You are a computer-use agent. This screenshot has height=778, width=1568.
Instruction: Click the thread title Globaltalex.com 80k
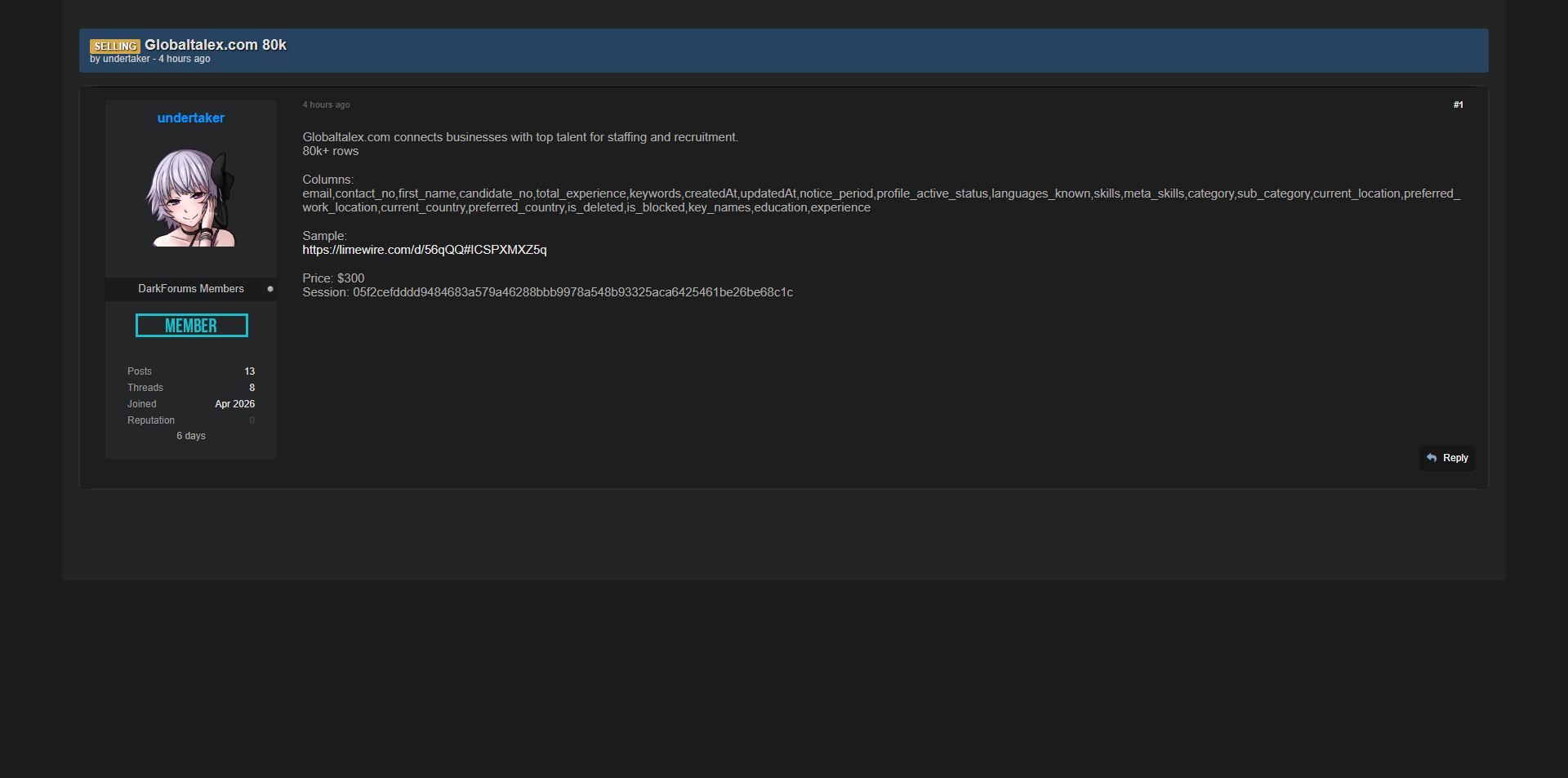216,45
